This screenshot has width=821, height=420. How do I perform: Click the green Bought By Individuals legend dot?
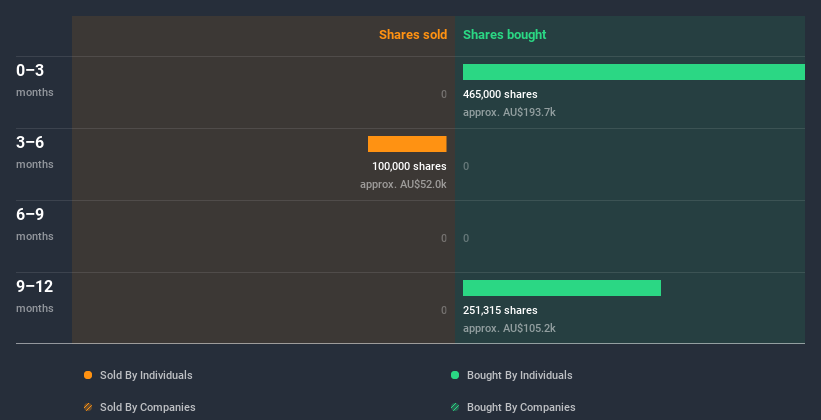pyautogui.click(x=455, y=375)
